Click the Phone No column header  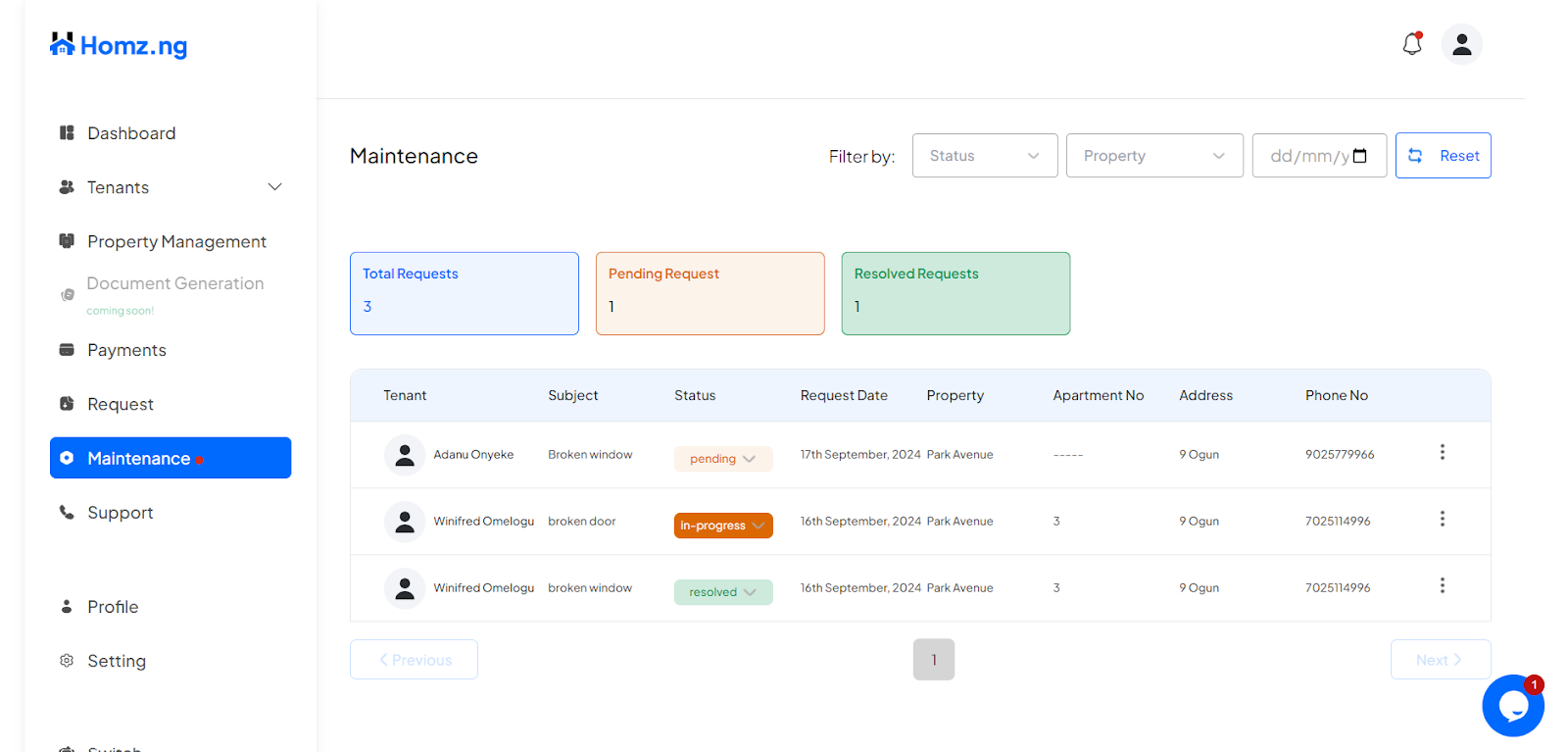[1336, 395]
